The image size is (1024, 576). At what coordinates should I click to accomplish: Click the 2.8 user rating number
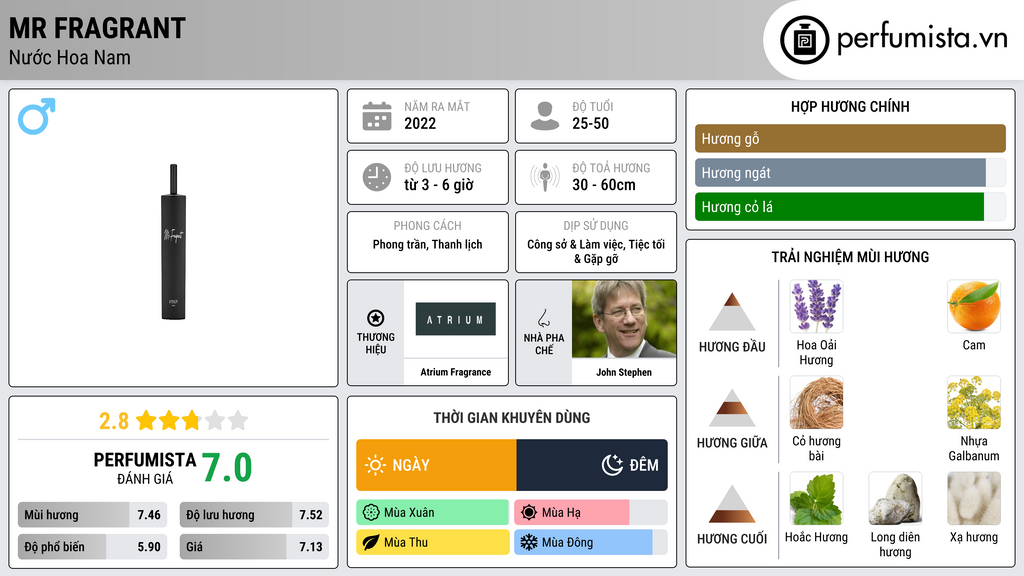point(114,421)
